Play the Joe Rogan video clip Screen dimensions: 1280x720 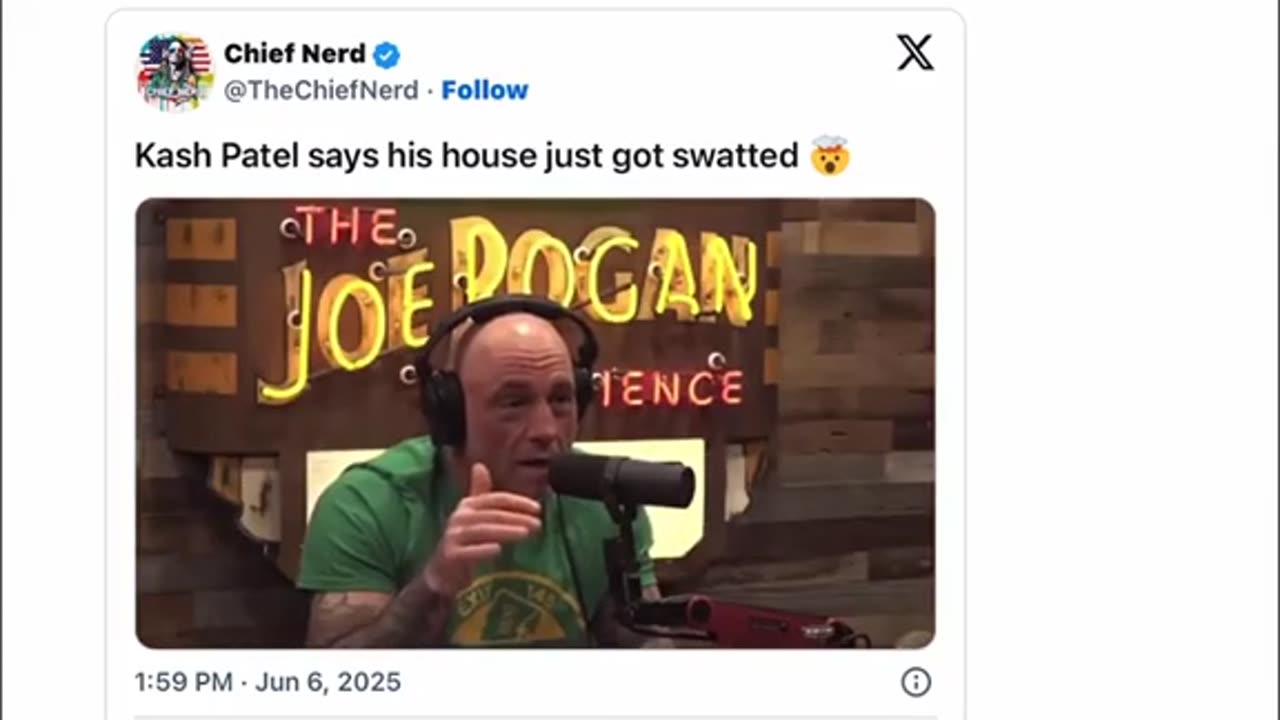[535, 423]
